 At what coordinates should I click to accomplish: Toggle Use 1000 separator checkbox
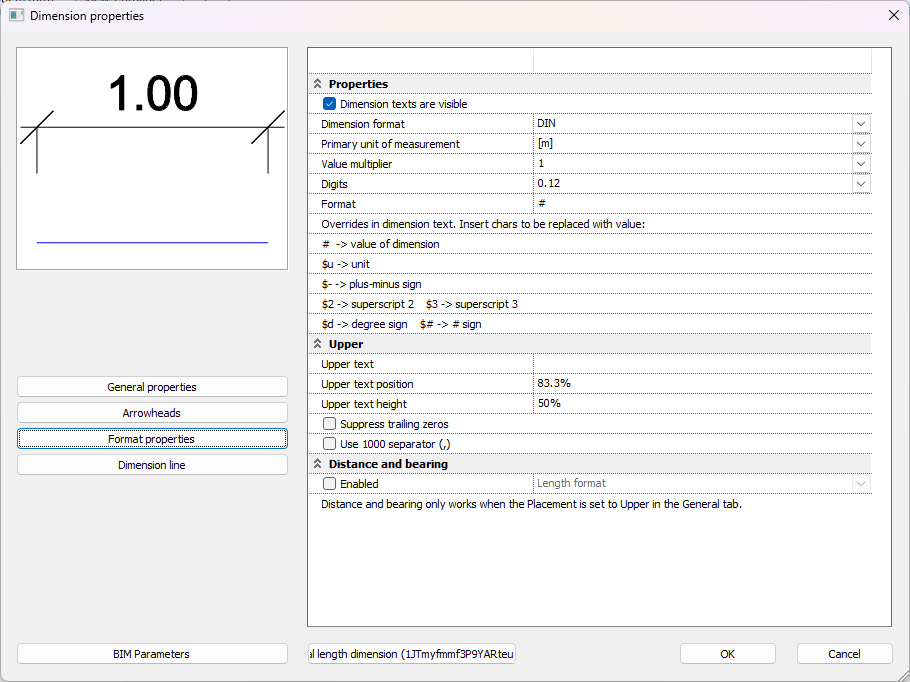[329, 444]
